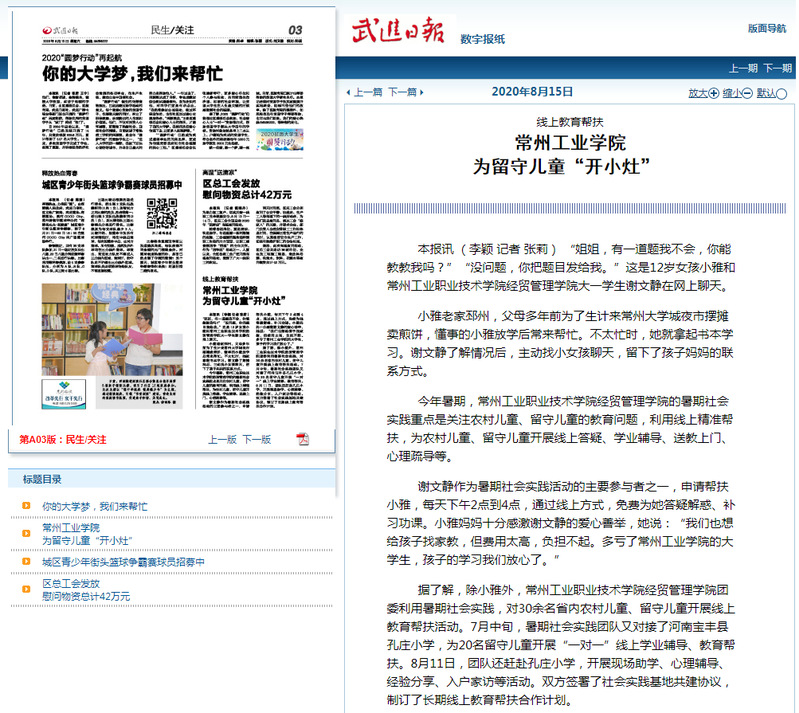Screen dimensions: 799x713
Task: Click page number 03 on thumbnail
Action: pyautogui.click(x=295, y=30)
